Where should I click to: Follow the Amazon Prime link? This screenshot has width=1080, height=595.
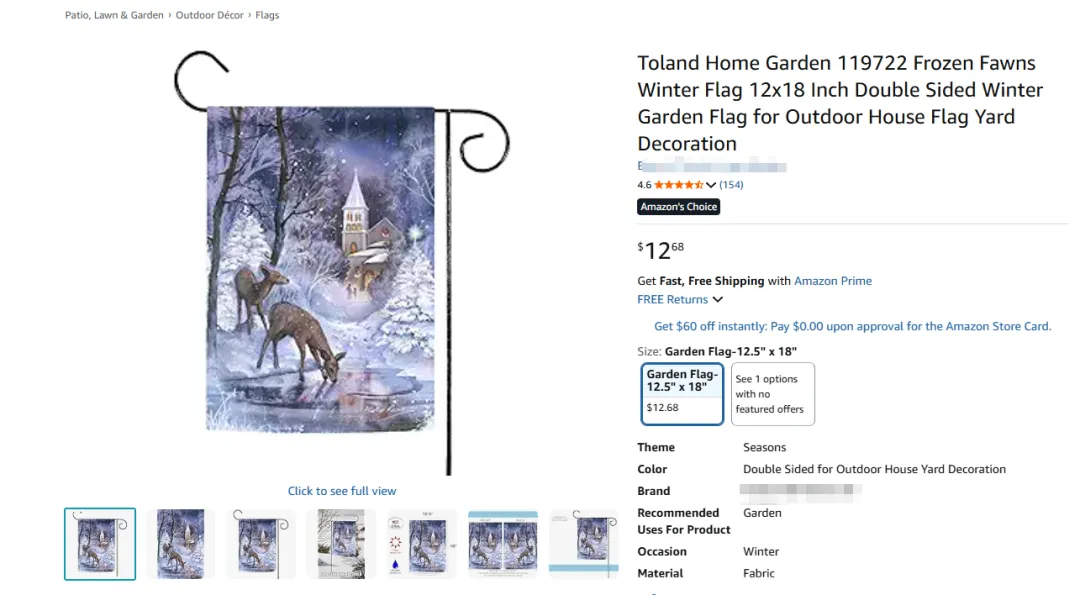pyautogui.click(x=833, y=281)
